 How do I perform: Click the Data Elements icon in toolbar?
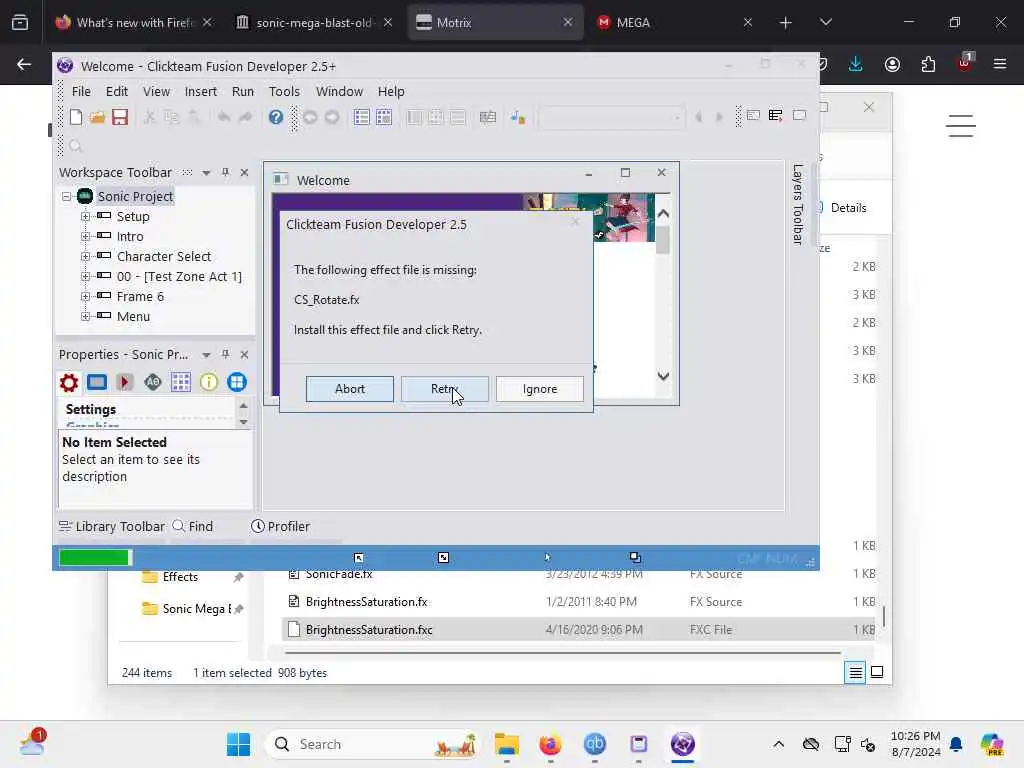[x=488, y=117]
